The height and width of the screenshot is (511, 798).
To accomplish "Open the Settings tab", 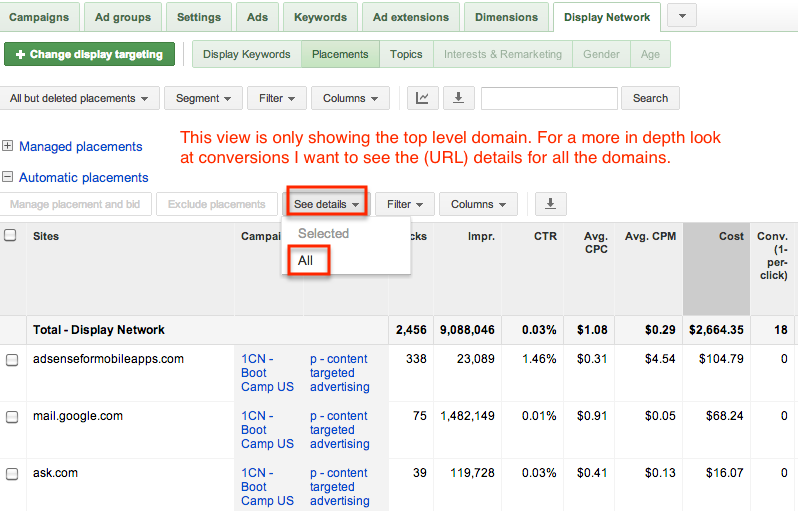I will click(198, 17).
